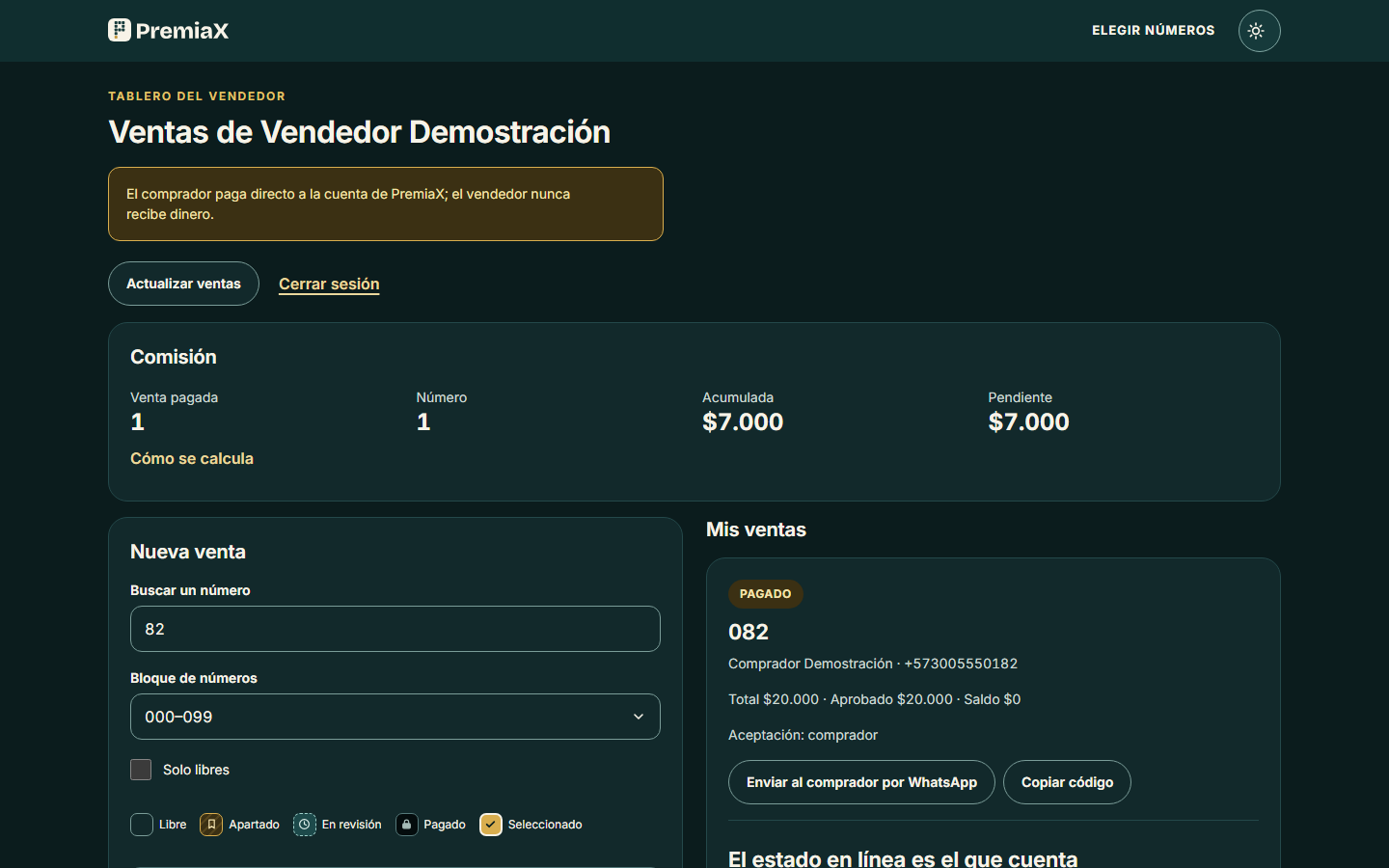
Task: Click the PremiaX logo icon
Action: click(x=120, y=30)
